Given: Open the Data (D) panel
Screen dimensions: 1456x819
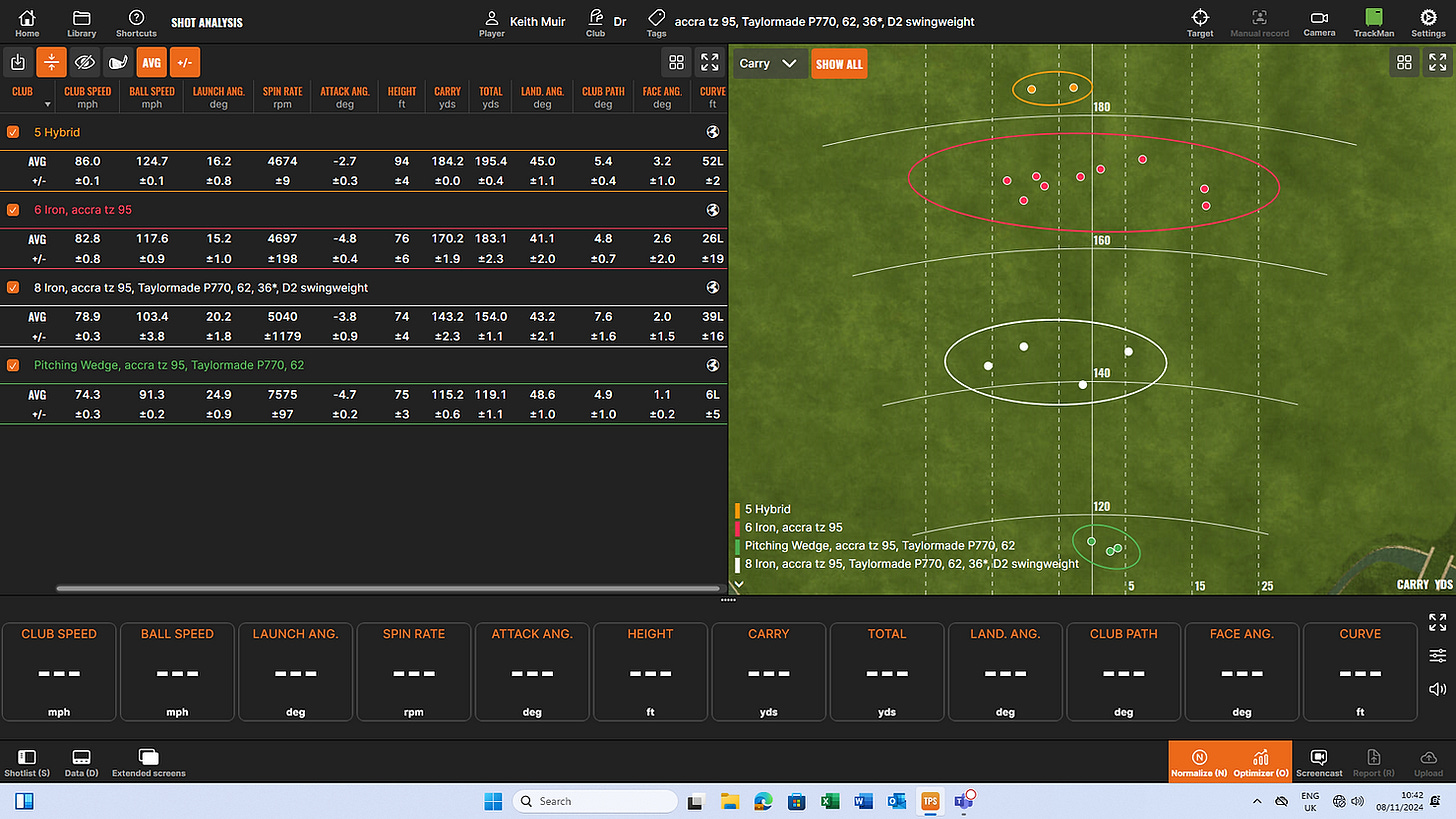Looking at the screenshot, I should tap(82, 763).
